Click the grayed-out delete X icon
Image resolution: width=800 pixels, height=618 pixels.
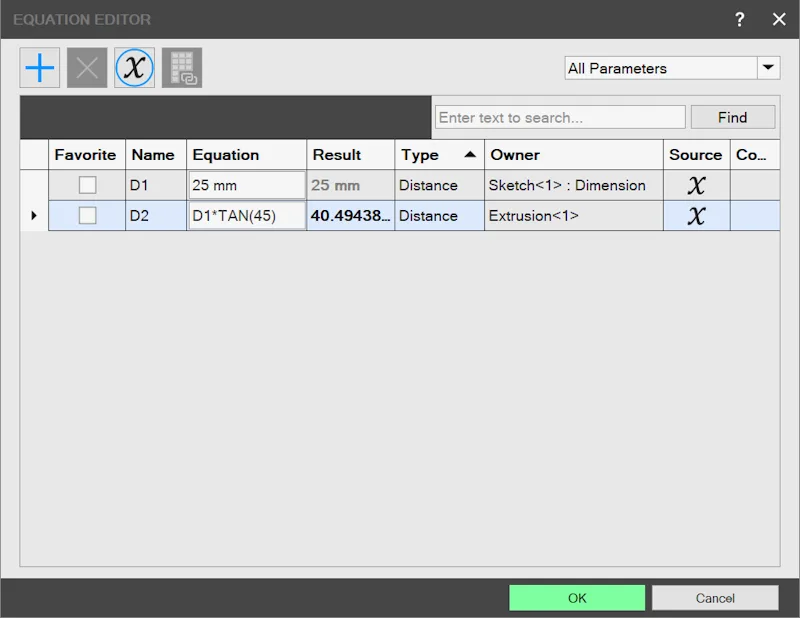(x=87, y=68)
